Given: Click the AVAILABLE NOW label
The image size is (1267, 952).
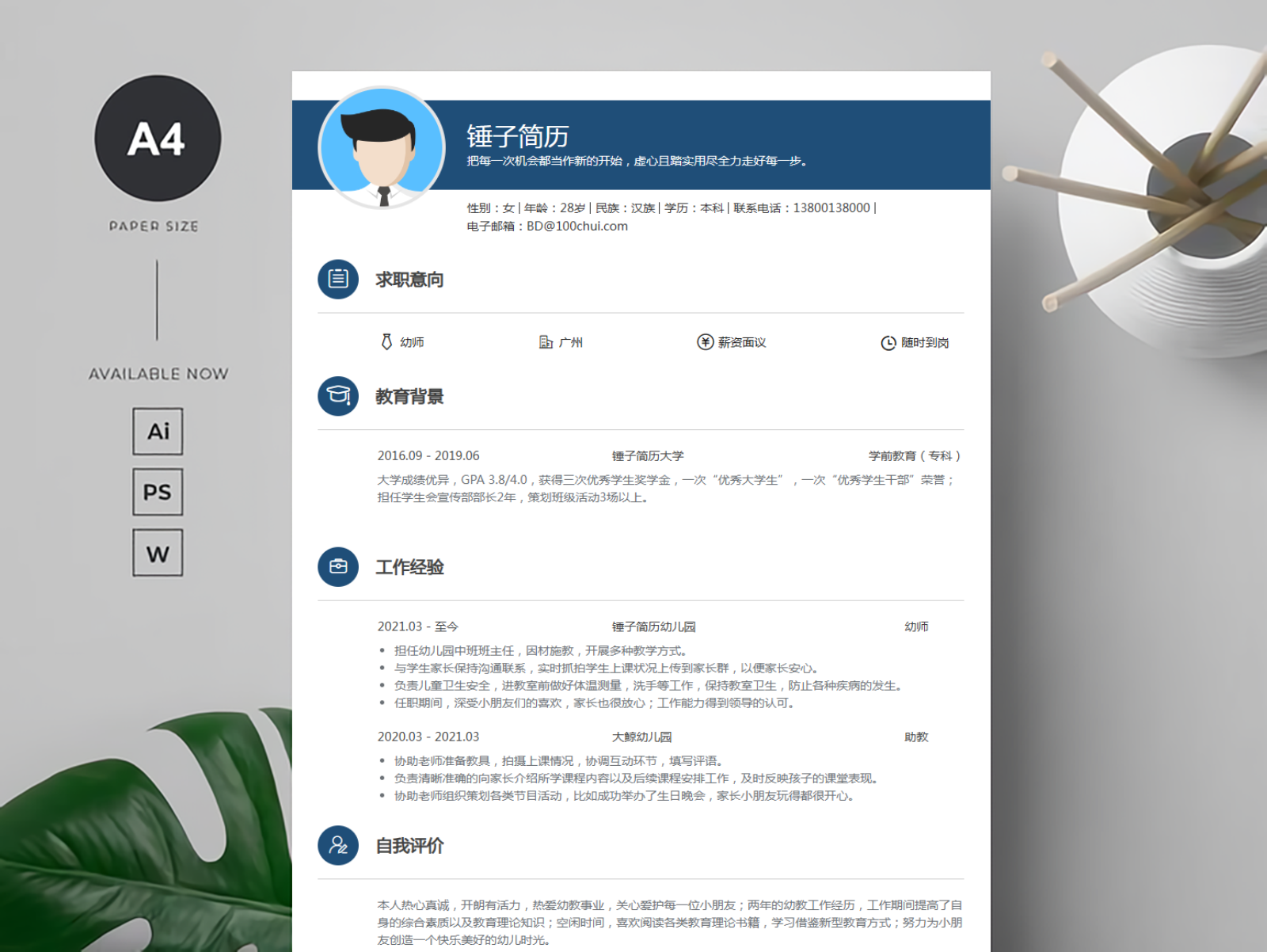Looking at the screenshot, I should click(158, 374).
